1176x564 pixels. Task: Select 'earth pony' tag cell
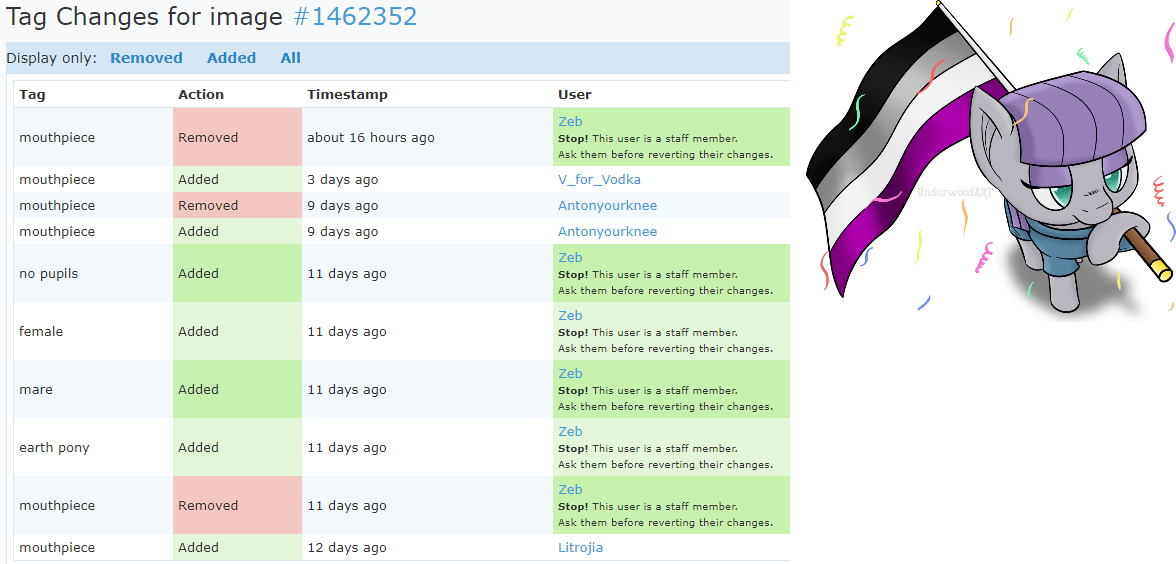(x=54, y=448)
